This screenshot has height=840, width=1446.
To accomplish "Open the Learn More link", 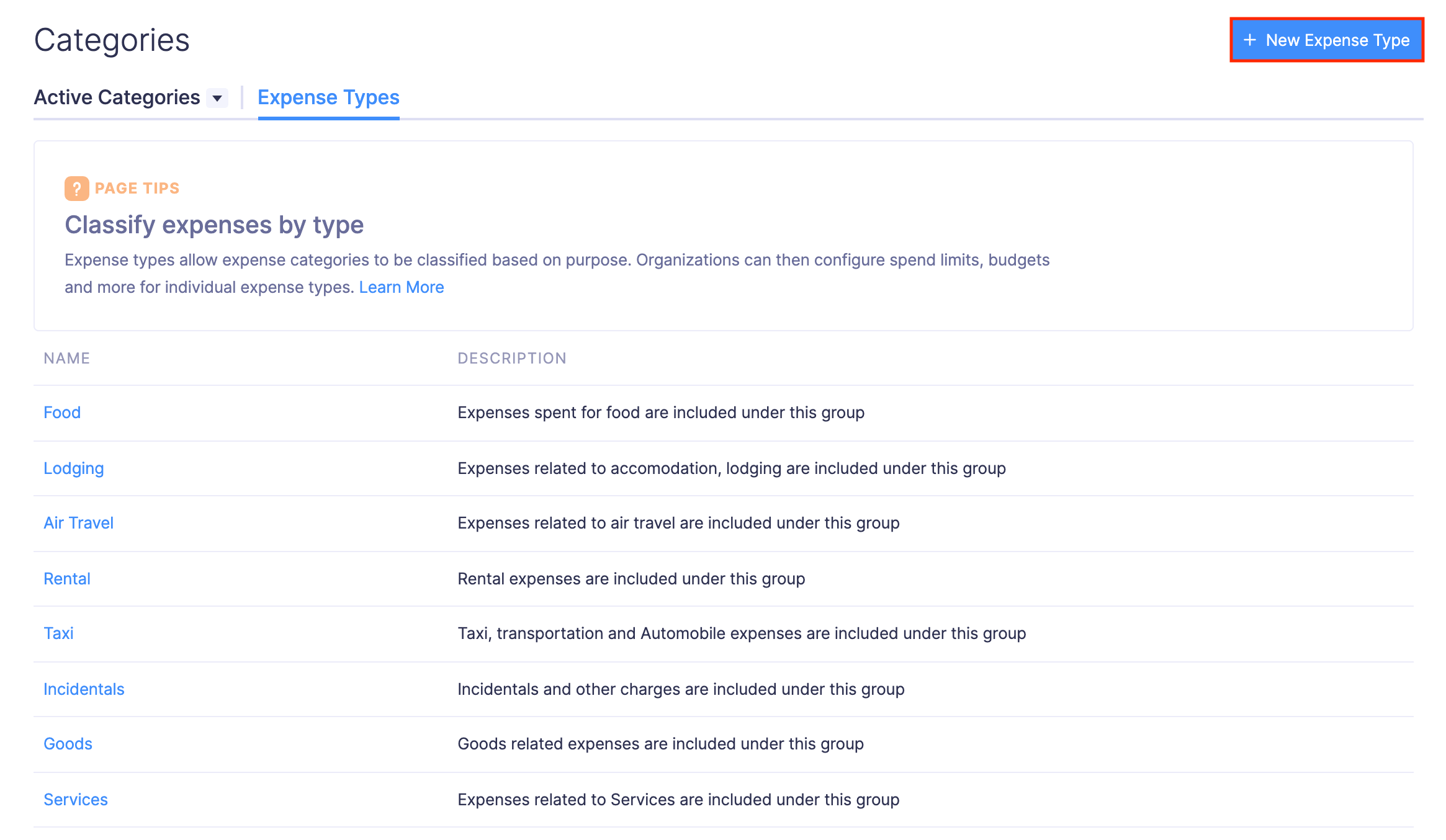I will [402, 287].
